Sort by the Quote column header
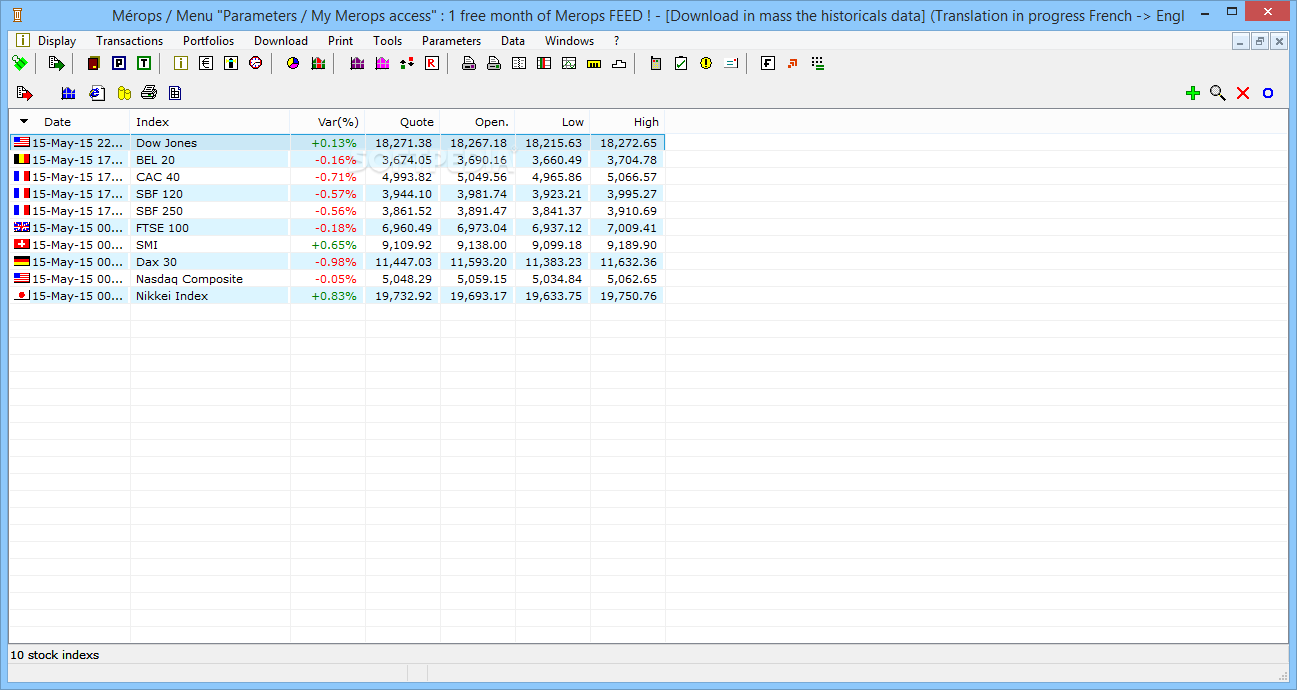Image resolution: width=1297 pixels, height=690 pixels. pos(403,122)
